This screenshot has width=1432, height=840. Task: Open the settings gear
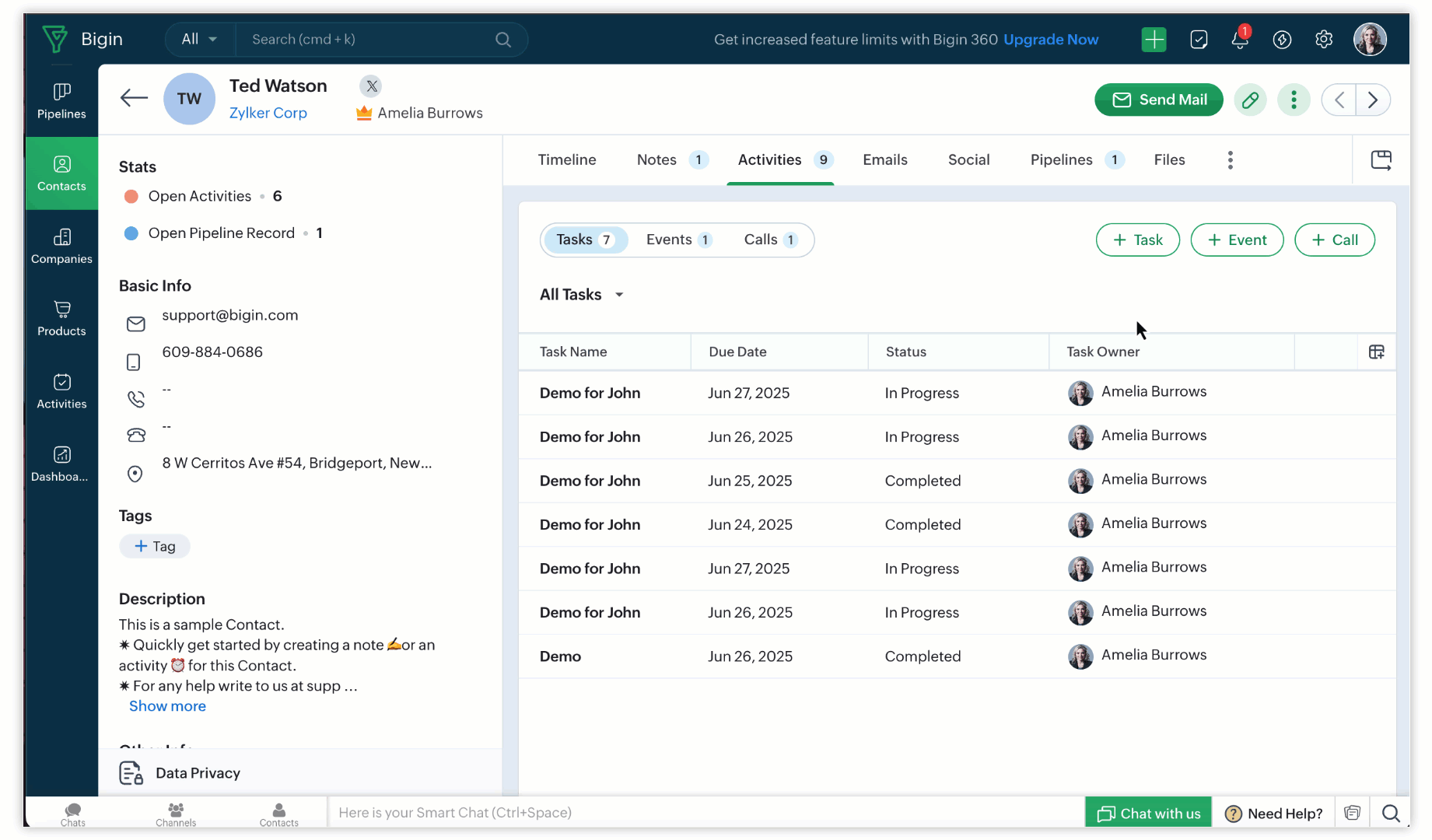[1324, 39]
